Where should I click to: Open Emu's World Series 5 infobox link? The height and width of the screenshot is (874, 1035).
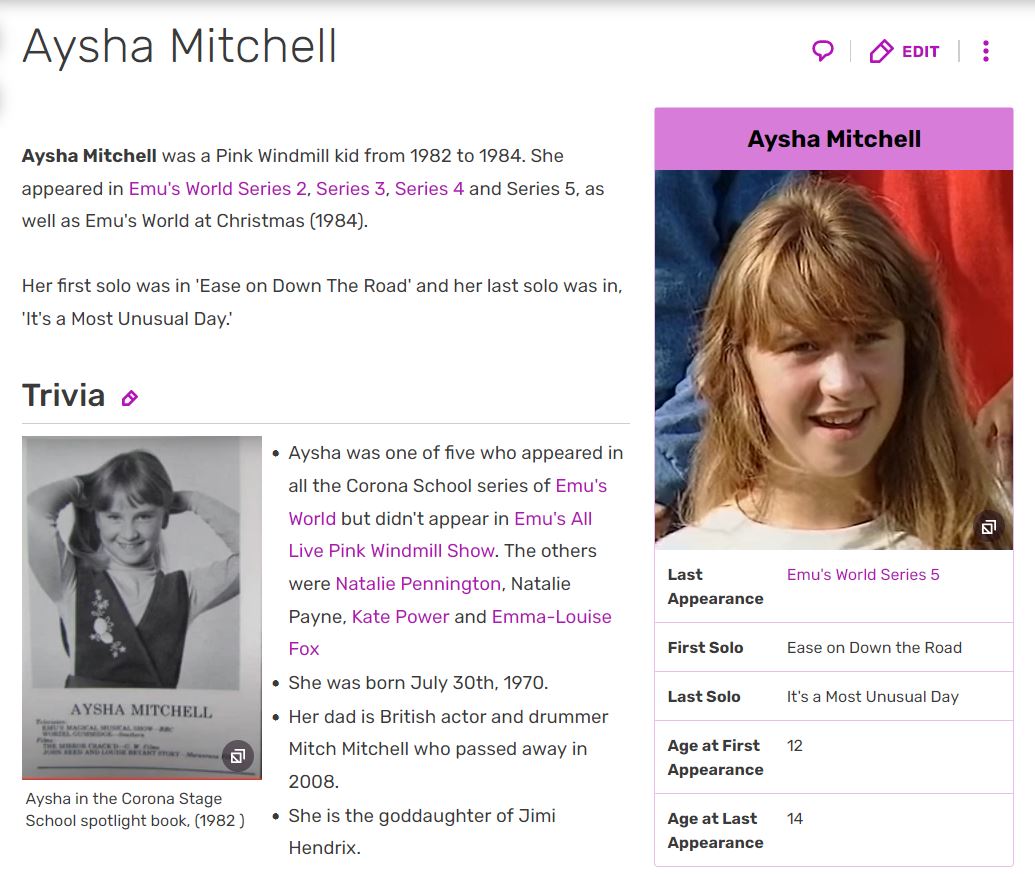(x=863, y=575)
